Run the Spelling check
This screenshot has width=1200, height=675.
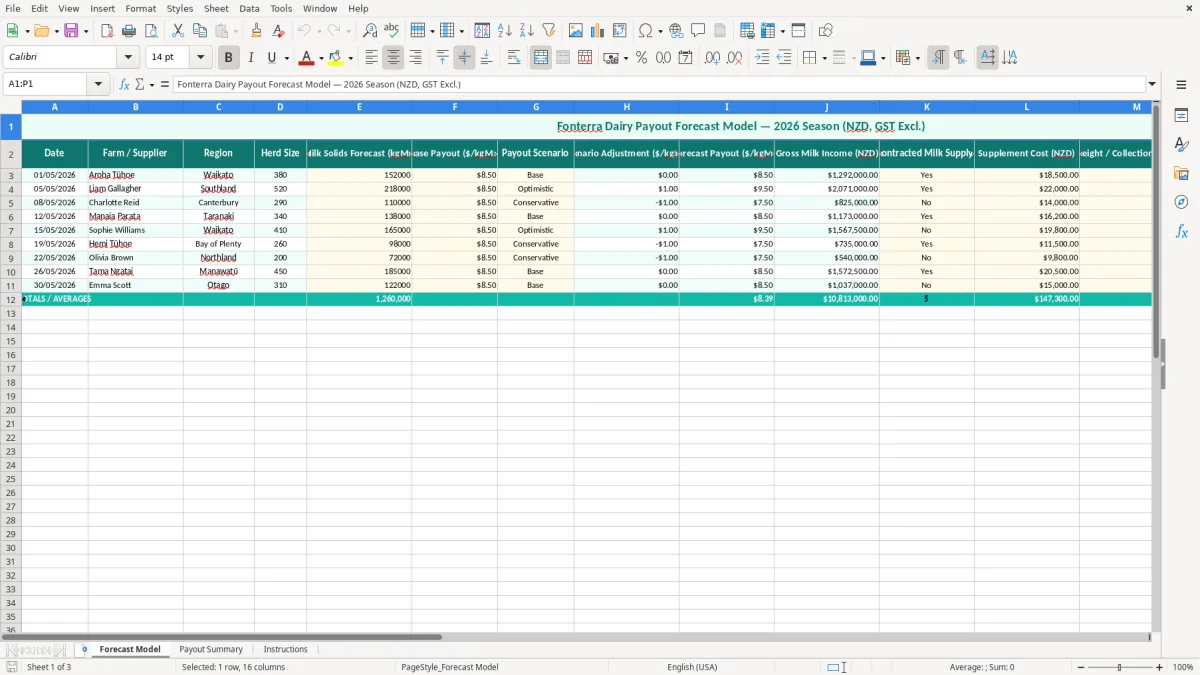click(x=392, y=31)
